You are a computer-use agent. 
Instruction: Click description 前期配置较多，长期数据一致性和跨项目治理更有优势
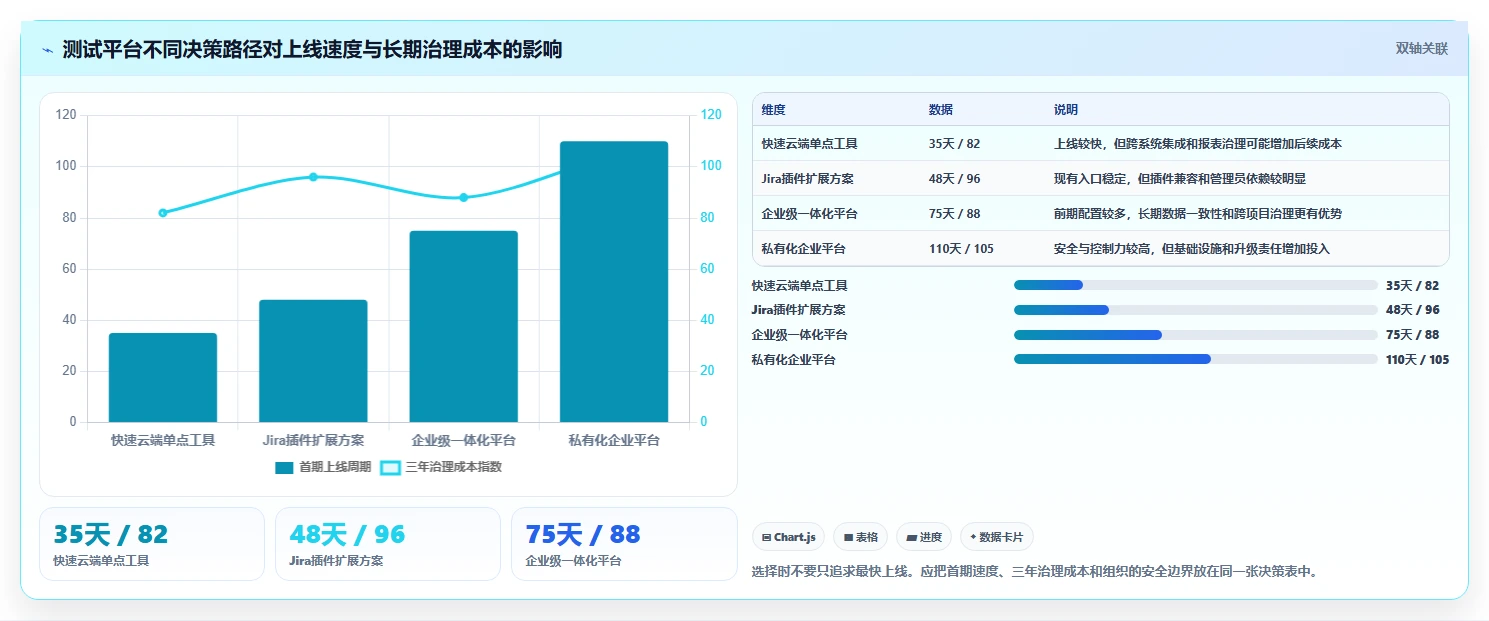point(1197,214)
